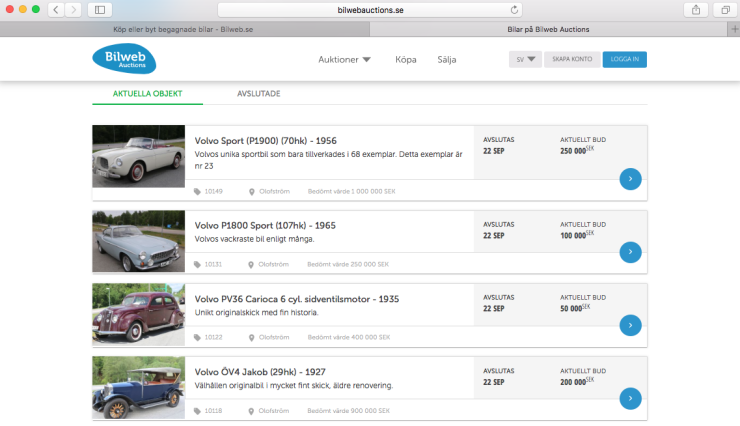Click the tag icon beside 10149

click(197, 192)
